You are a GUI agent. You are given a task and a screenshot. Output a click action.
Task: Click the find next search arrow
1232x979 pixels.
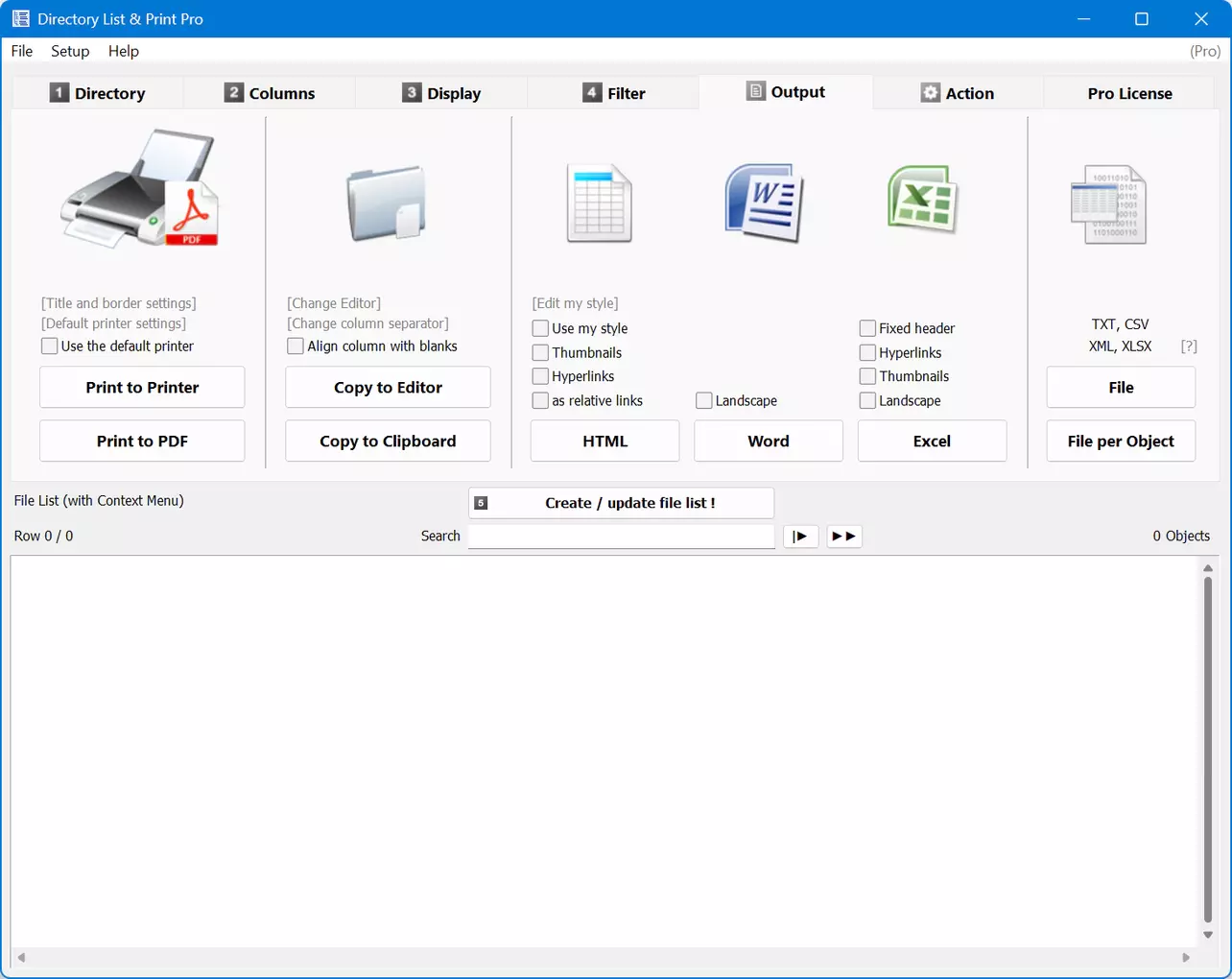pyautogui.click(x=800, y=536)
